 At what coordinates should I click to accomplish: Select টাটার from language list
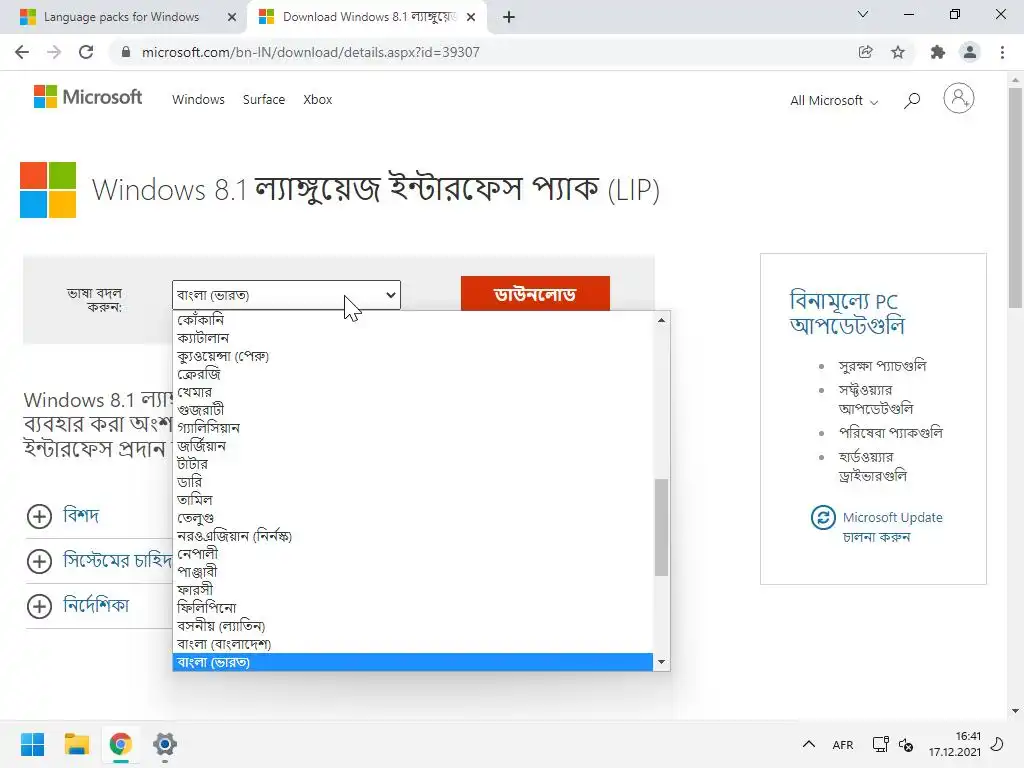tap(413, 464)
